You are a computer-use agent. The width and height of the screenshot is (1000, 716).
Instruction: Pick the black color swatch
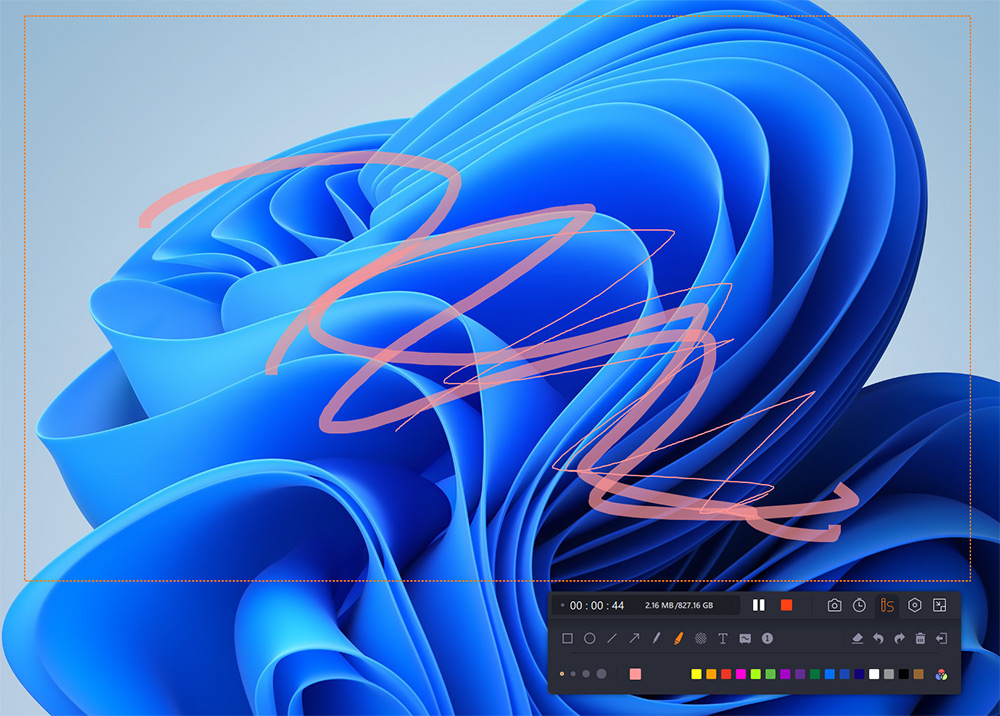click(904, 674)
